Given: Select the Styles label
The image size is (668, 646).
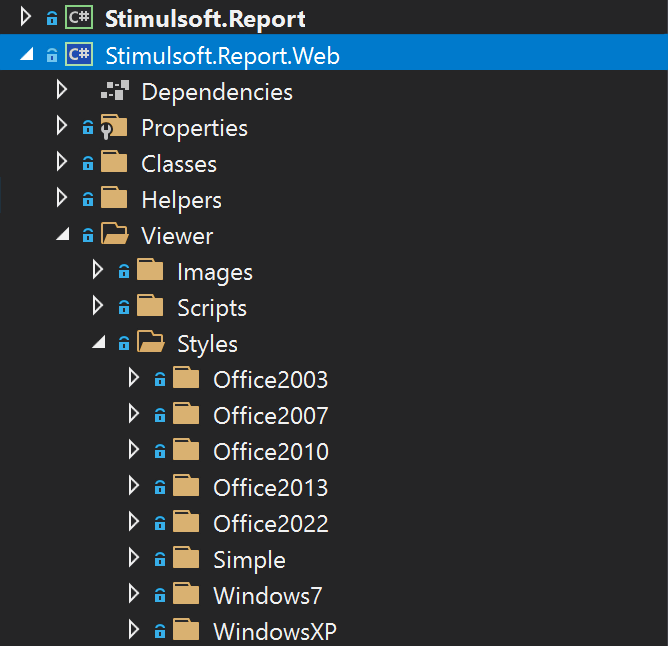Looking at the screenshot, I should point(207,344).
